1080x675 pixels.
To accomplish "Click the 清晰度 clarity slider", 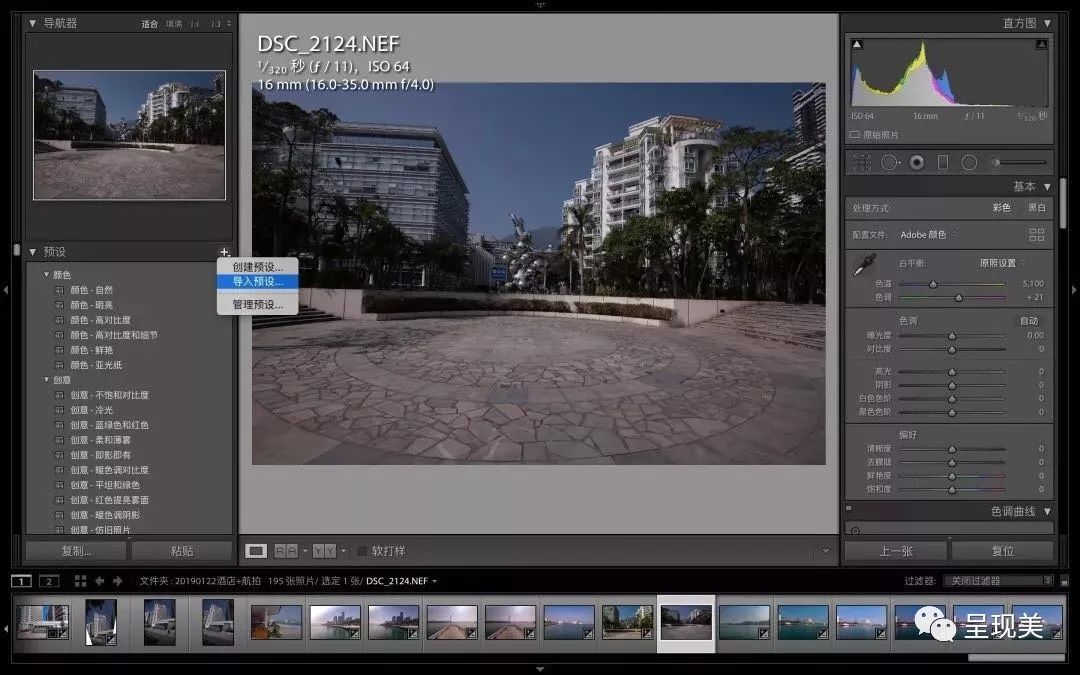I will click(x=952, y=449).
